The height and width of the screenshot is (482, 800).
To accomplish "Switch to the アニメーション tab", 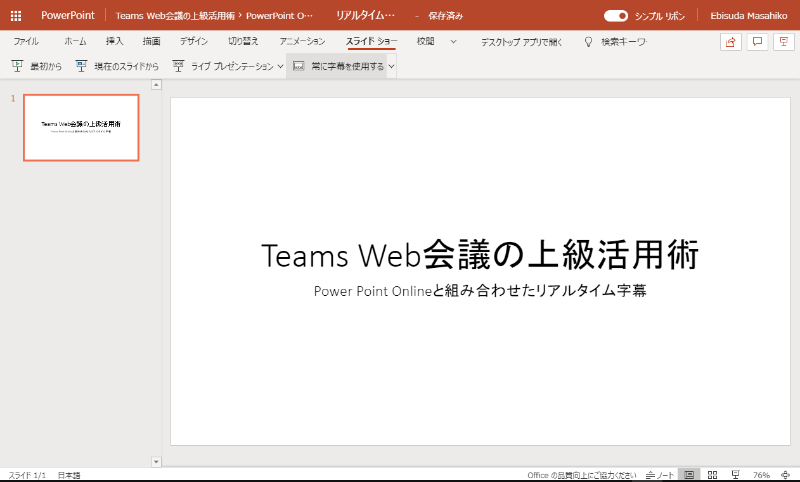I will [302, 42].
